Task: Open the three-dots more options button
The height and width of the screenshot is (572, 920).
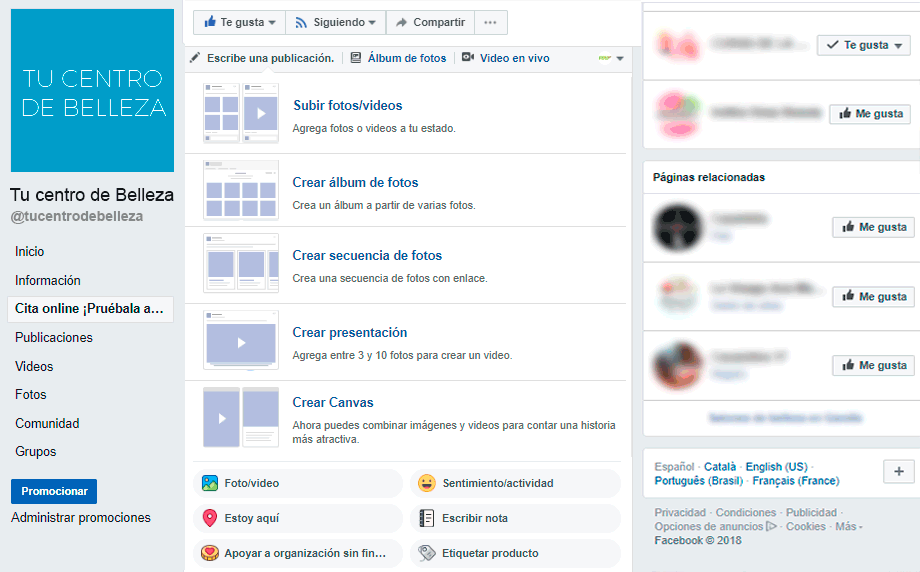Action: 491,22
